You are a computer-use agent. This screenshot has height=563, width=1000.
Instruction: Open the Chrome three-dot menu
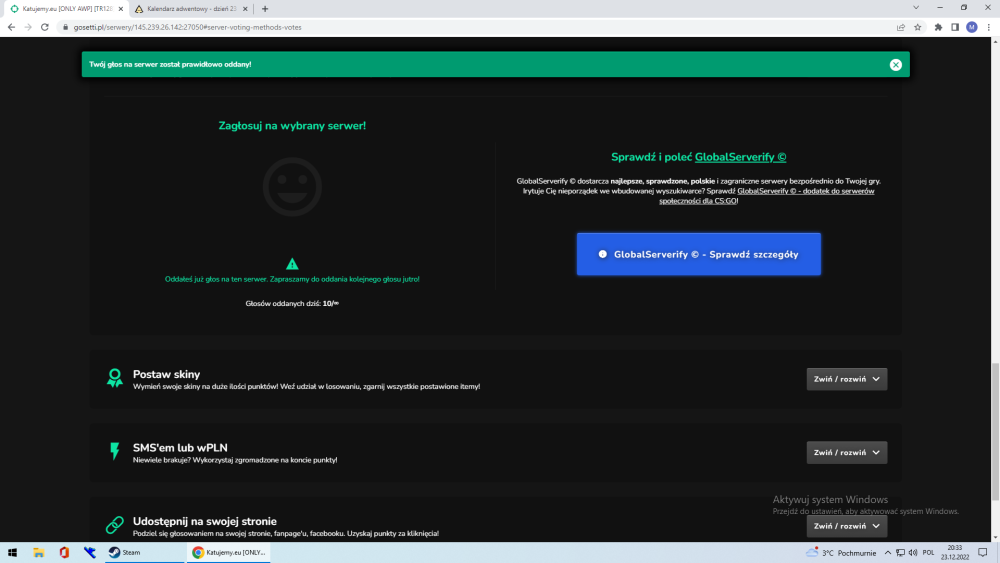tap(989, 27)
